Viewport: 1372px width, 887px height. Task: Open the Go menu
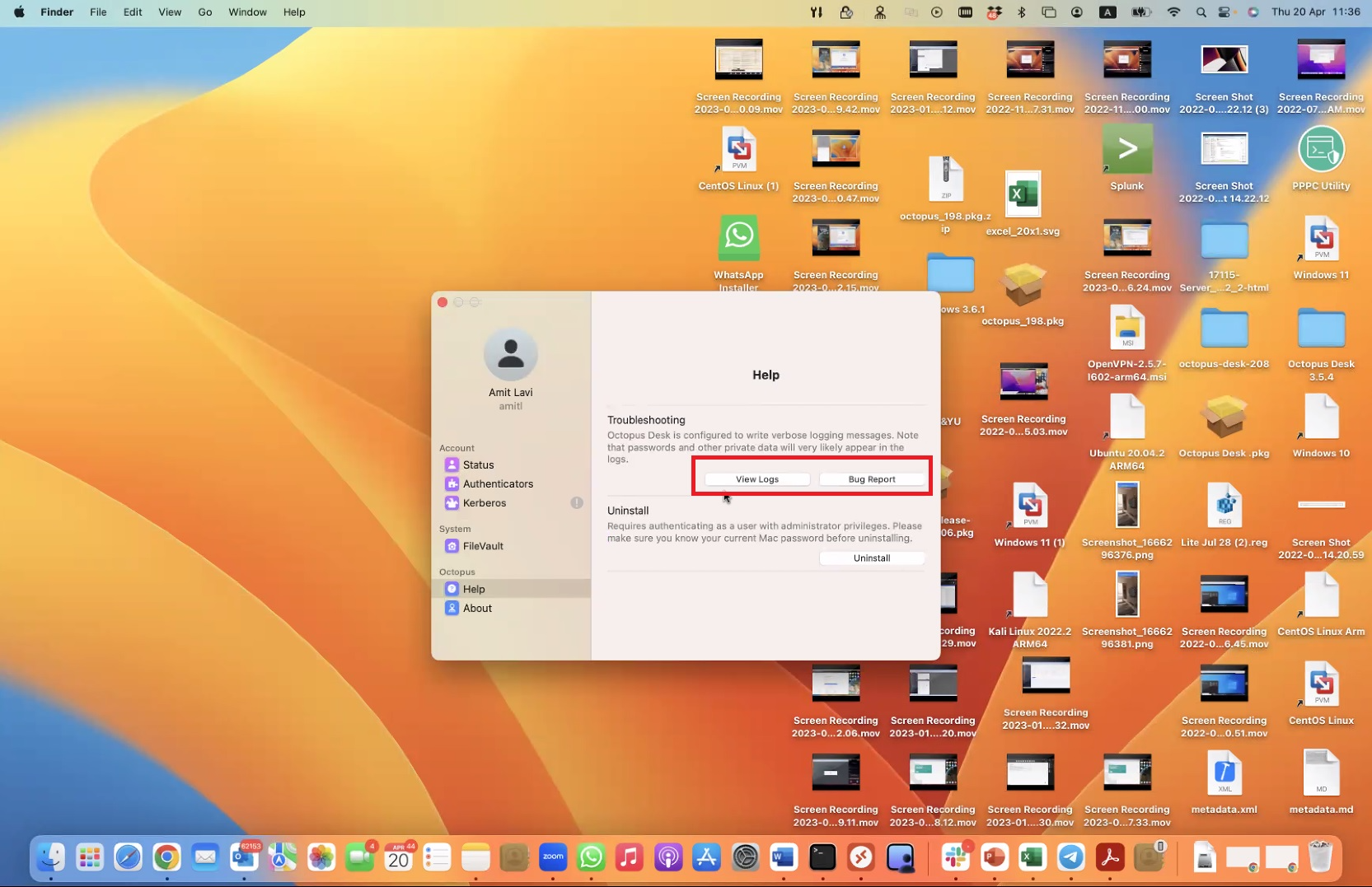pos(205,12)
